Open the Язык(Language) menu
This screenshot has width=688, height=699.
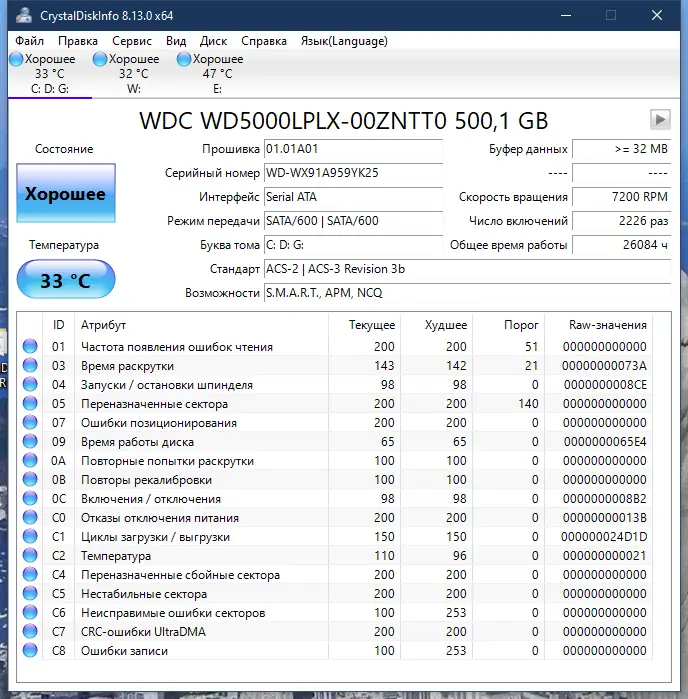pyautogui.click(x=344, y=41)
